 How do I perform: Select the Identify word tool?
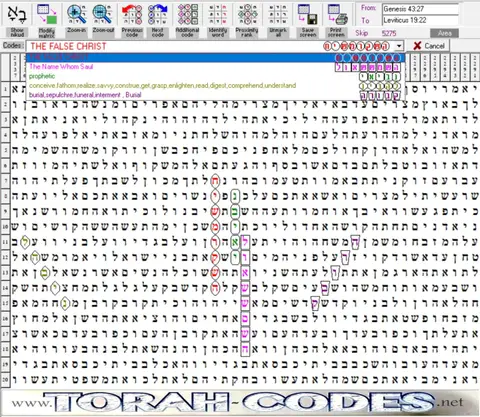pyautogui.click(x=217, y=14)
